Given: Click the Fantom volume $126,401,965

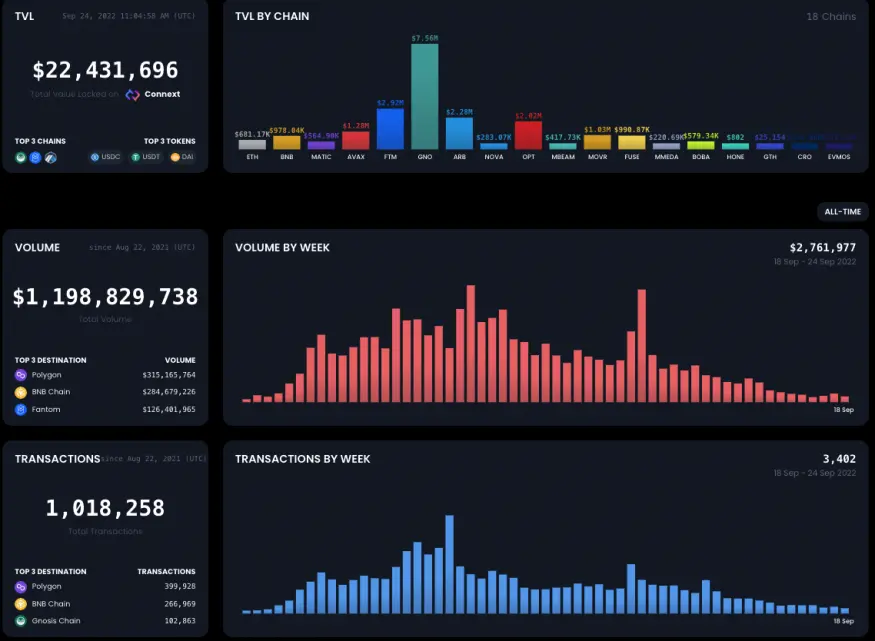Looking at the screenshot, I should [x=169, y=409].
